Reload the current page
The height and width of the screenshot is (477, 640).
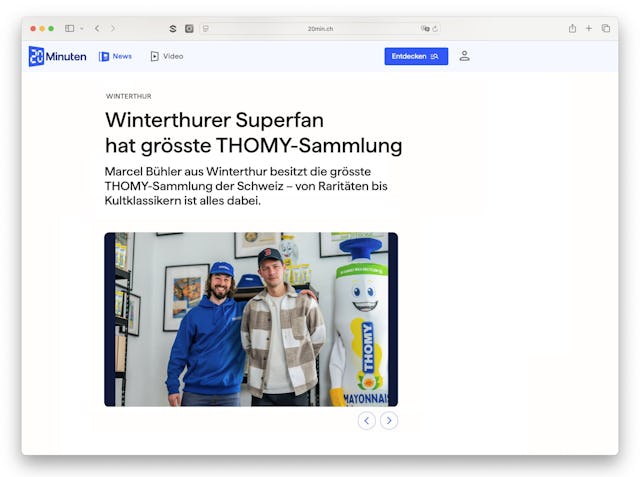coord(435,29)
